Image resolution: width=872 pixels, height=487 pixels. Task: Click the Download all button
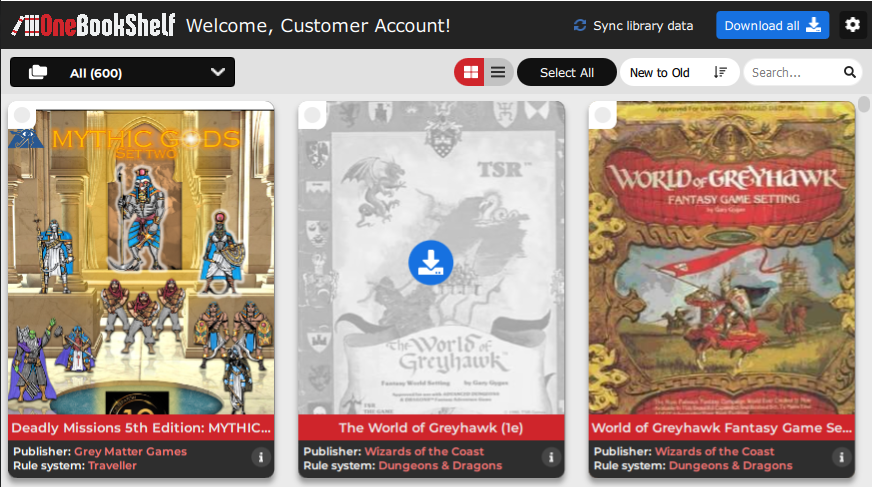[x=772, y=25]
